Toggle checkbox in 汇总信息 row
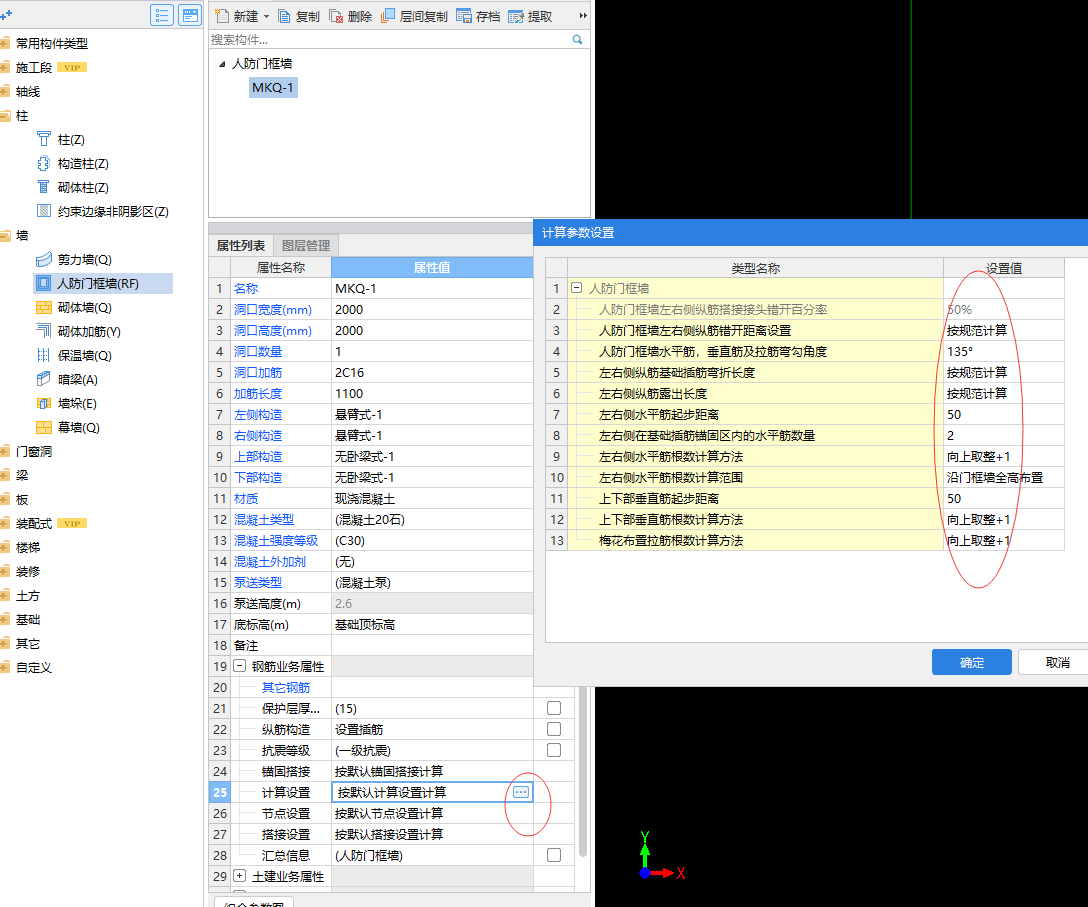This screenshot has height=907, width=1088. point(554,855)
